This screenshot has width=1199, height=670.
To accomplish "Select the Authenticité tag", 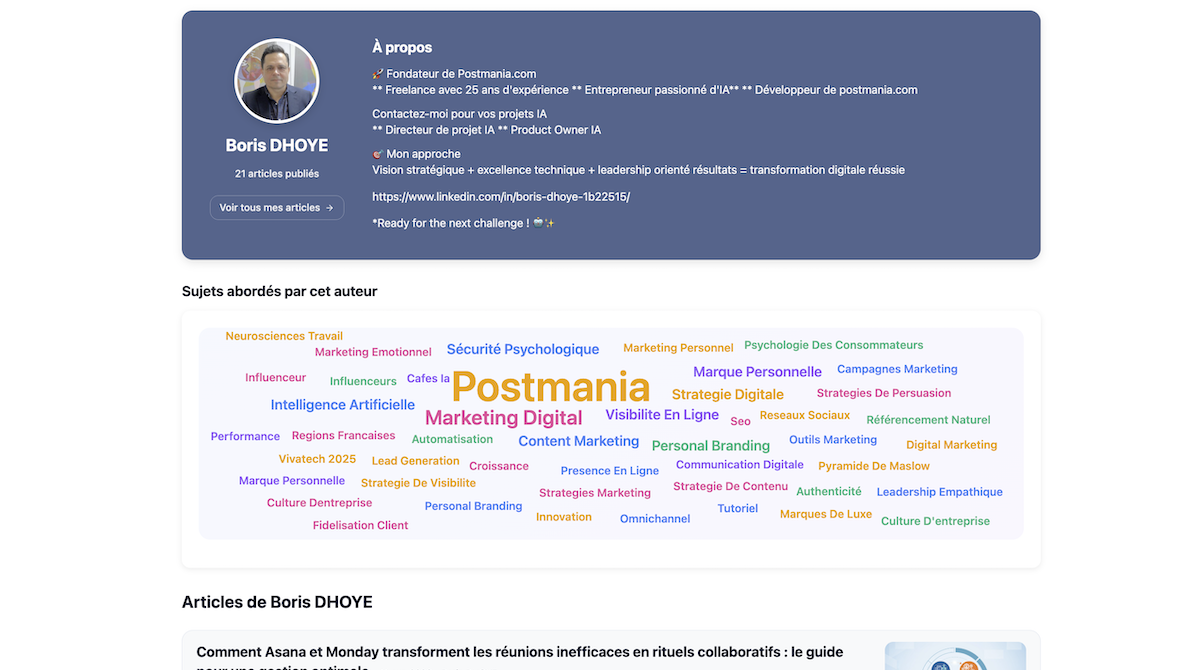I will pyautogui.click(x=829, y=491).
